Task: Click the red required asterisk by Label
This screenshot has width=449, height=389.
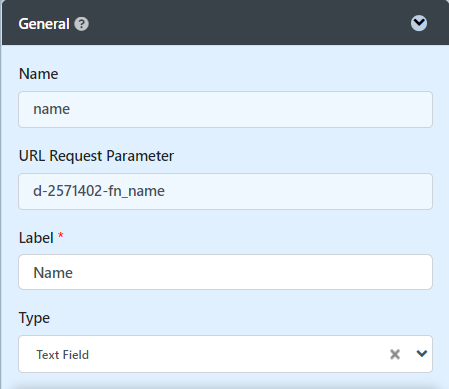Action: (61, 236)
